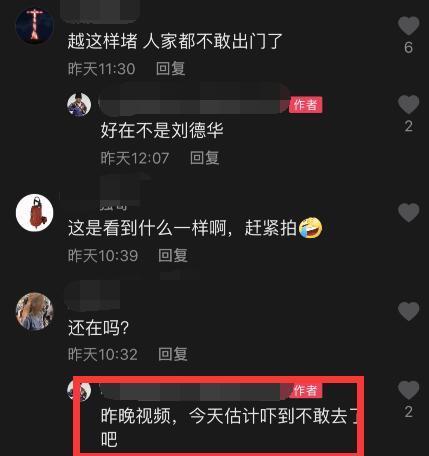The image size is (429, 456).
Task: Select the comment text 好在不是刘德华
Action: pyautogui.click(x=162, y=130)
